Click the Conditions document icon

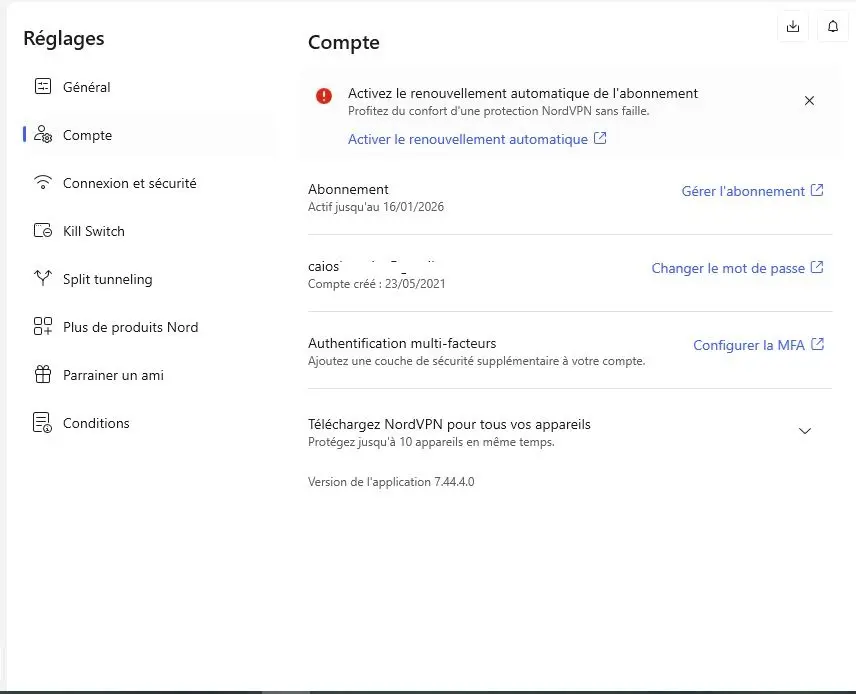coord(43,423)
